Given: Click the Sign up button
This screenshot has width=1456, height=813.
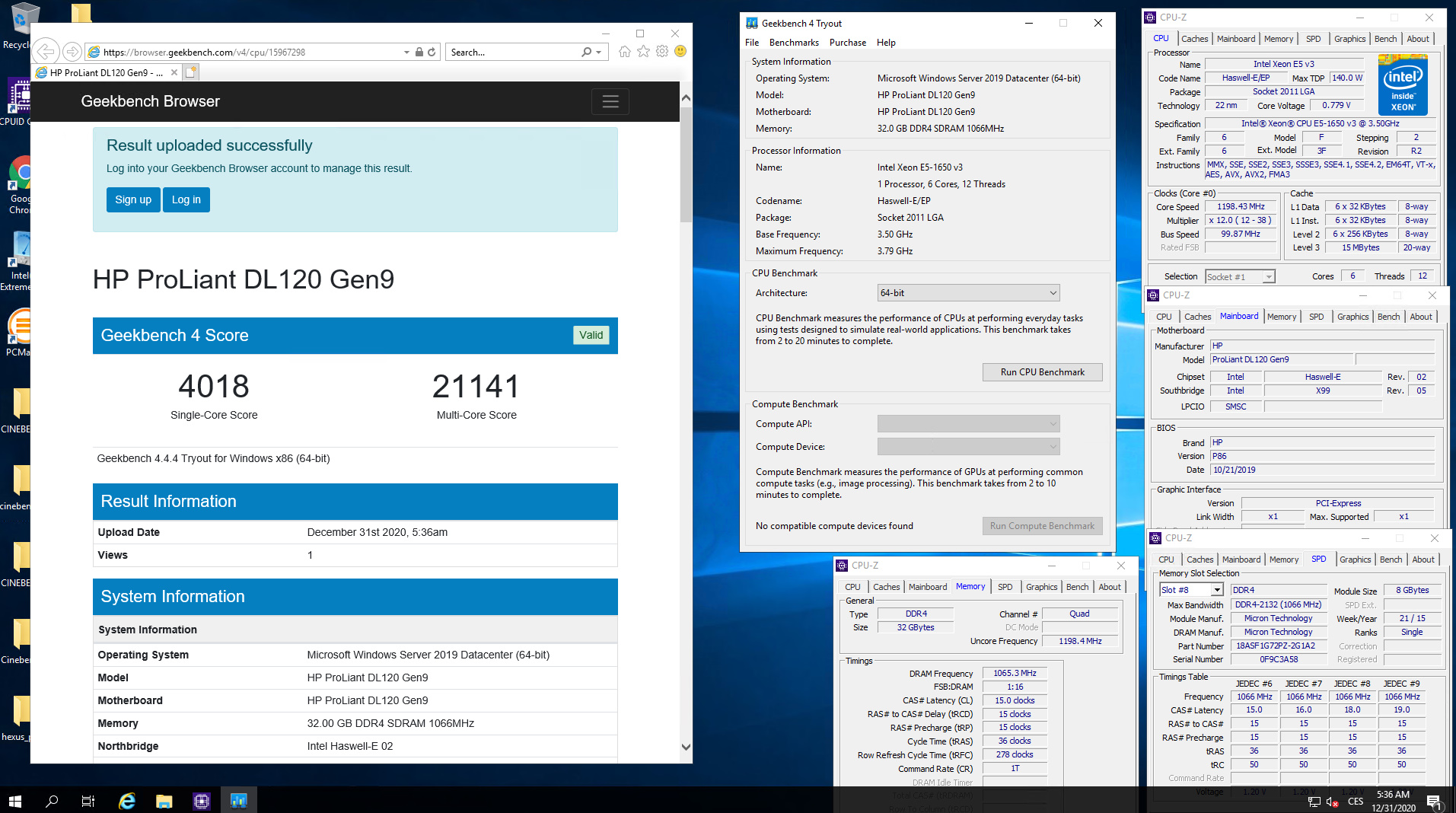Looking at the screenshot, I should point(133,199).
